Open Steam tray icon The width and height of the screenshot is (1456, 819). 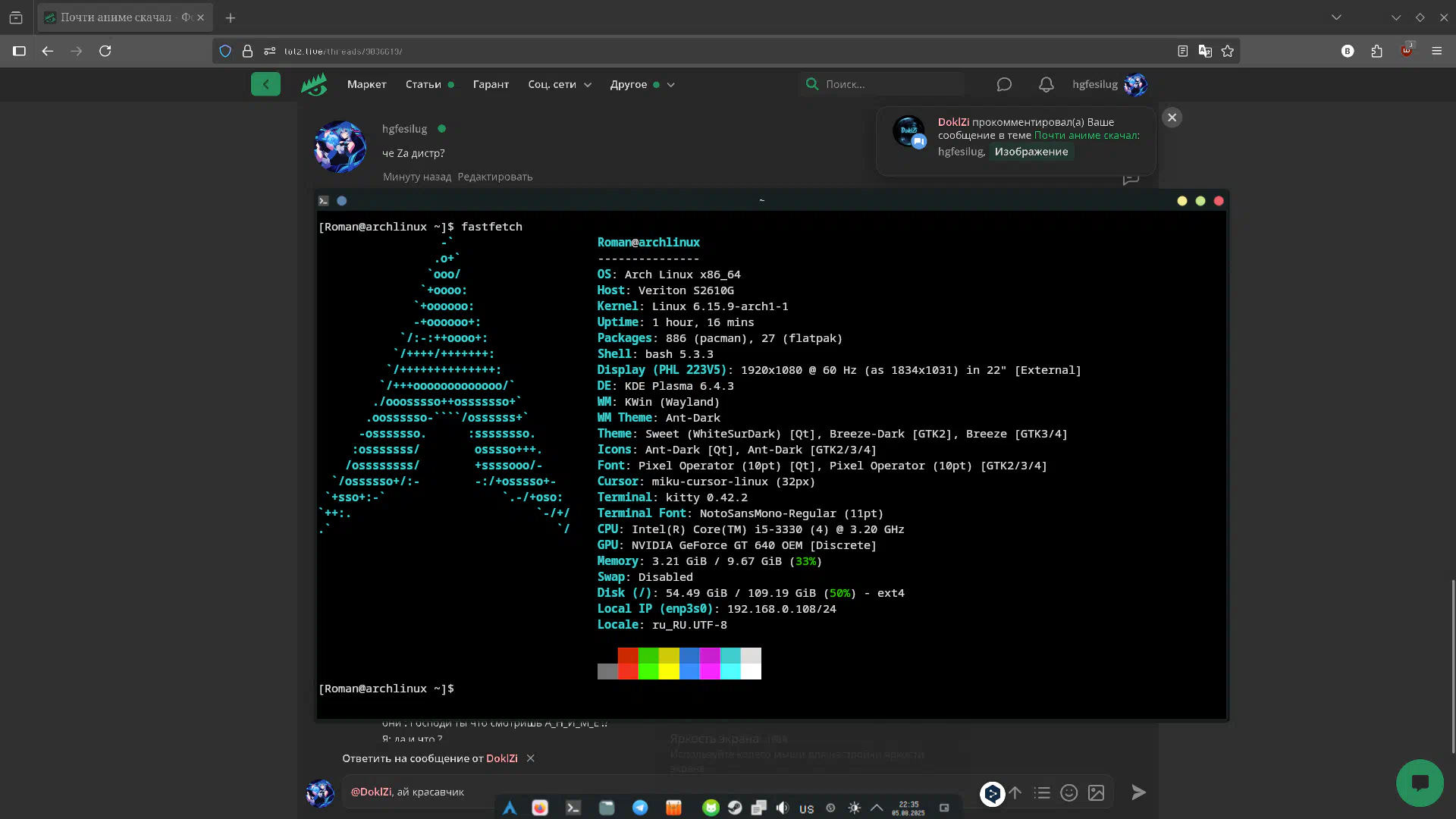pyautogui.click(x=735, y=808)
